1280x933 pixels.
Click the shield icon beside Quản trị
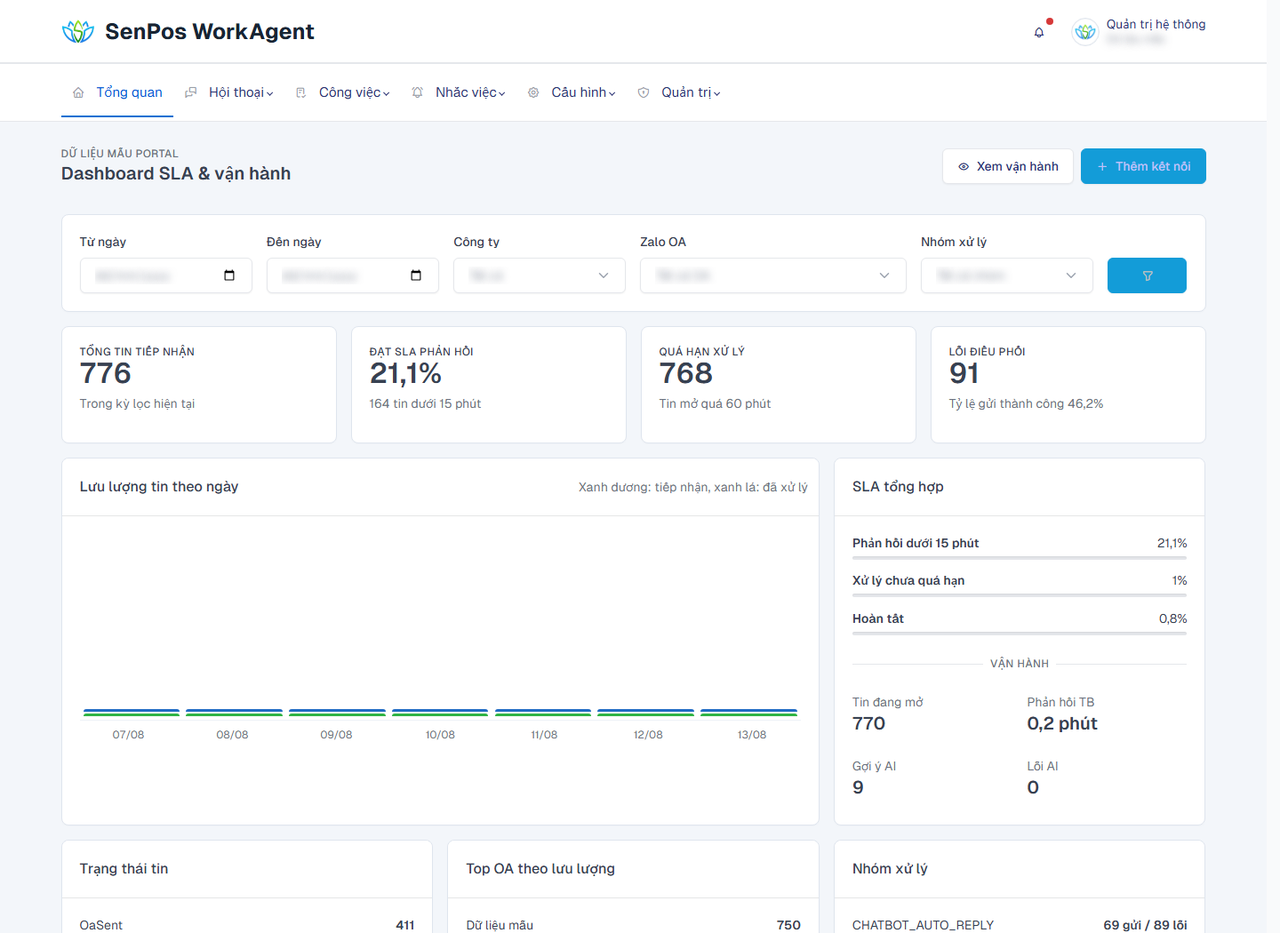coord(643,93)
